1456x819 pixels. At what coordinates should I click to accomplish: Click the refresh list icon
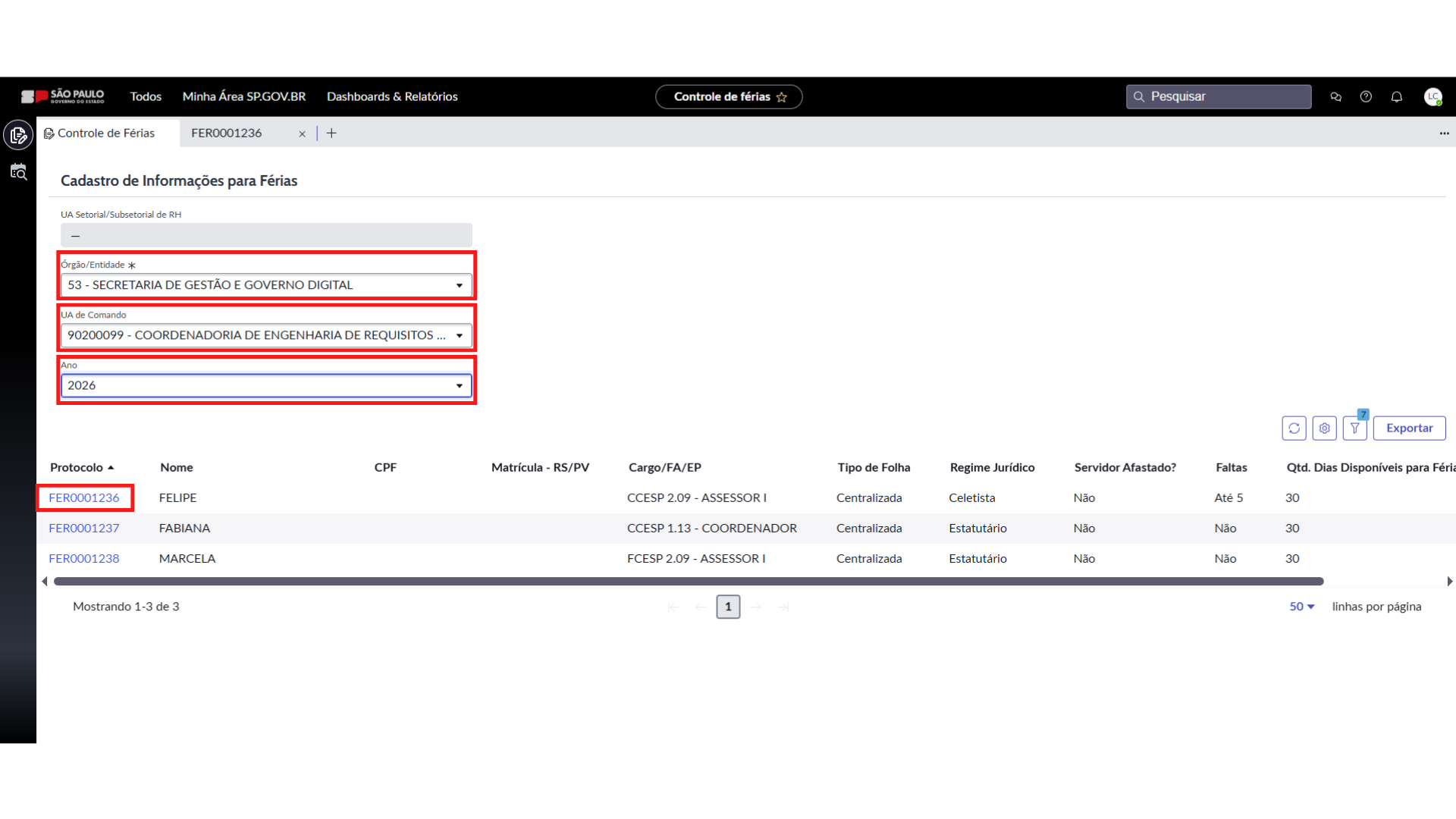coord(1294,428)
